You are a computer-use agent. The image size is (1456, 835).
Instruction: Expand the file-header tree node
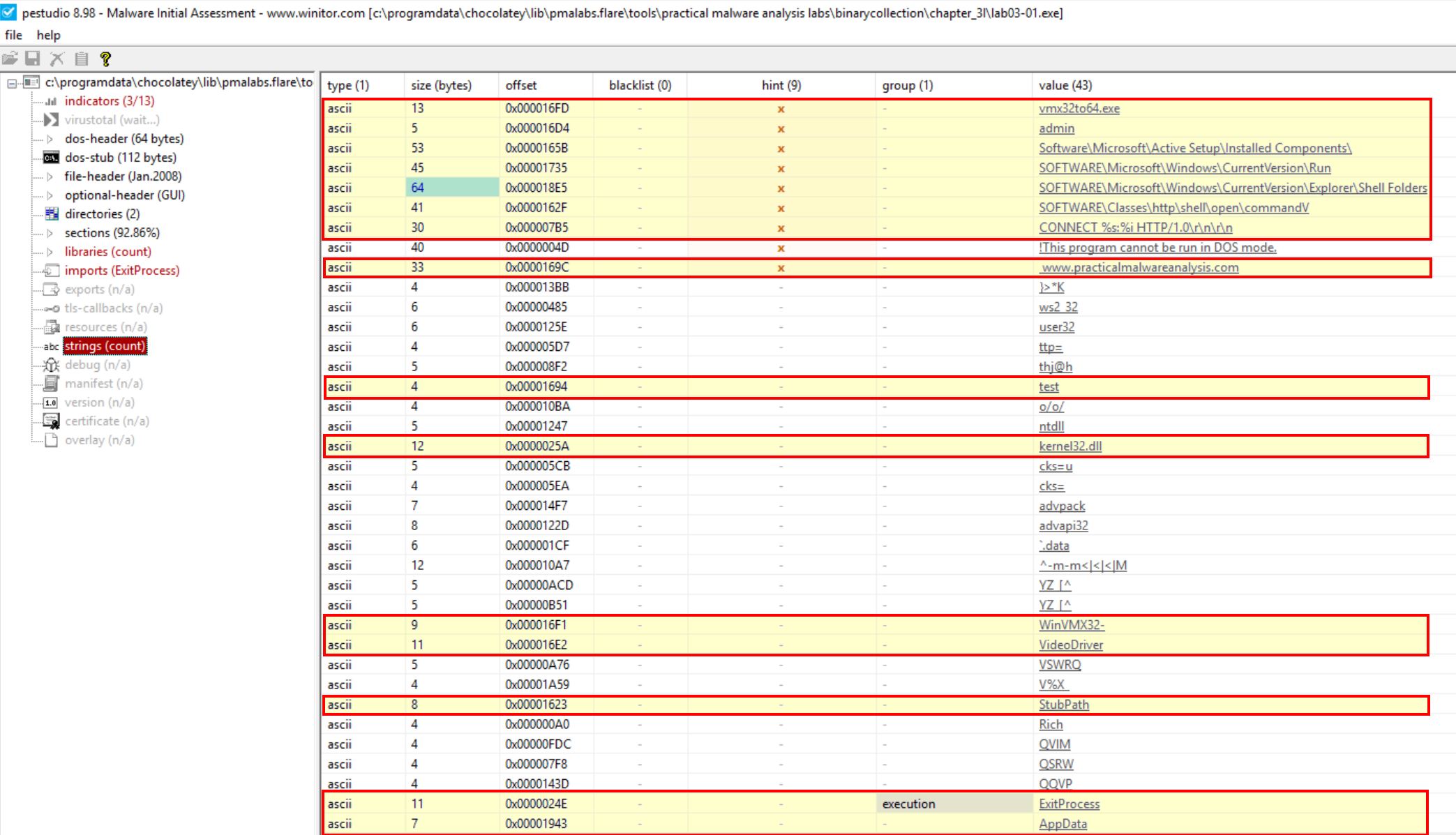50,176
